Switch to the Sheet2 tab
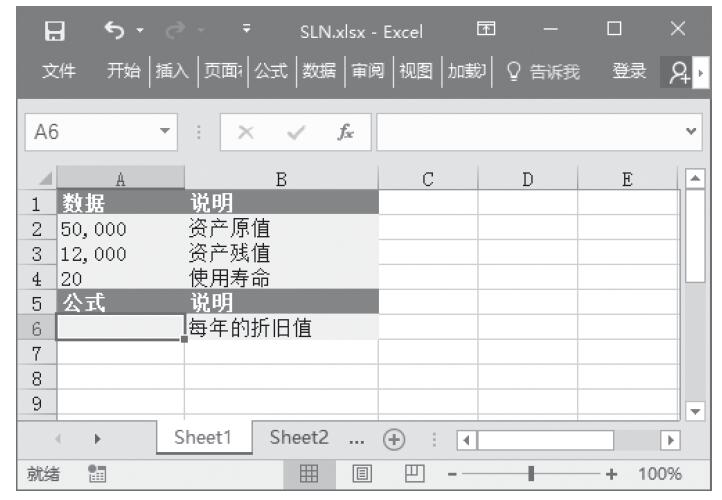This screenshot has height=500, width=722. (299, 437)
